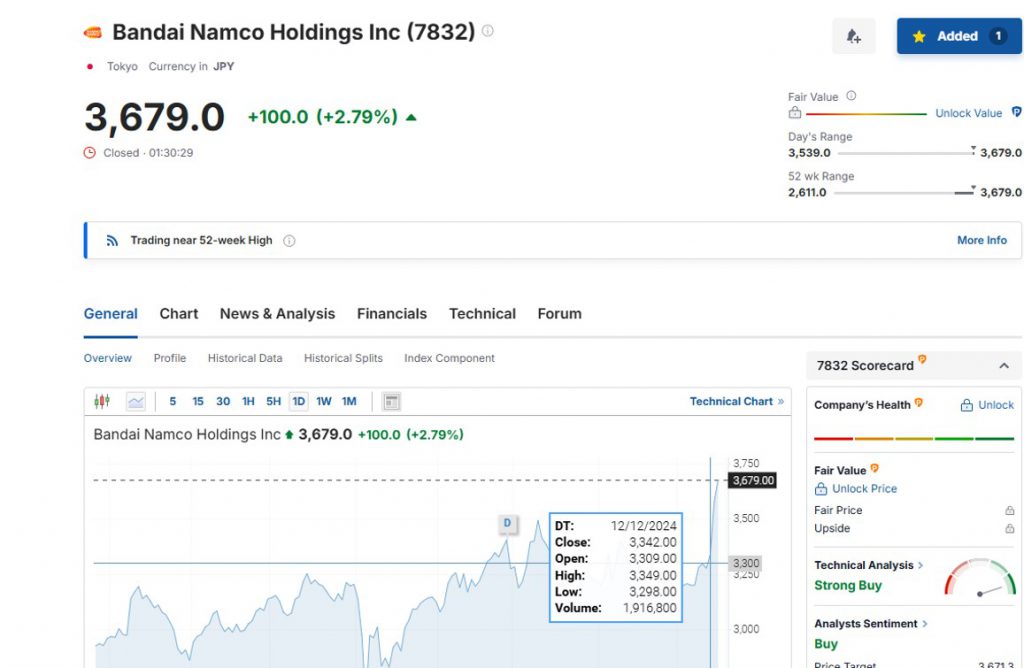This screenshot has width=1024, height=668.
Task: Click the large 3,679.0 price value
Action: pyautogui.click(x=155, y=118)
